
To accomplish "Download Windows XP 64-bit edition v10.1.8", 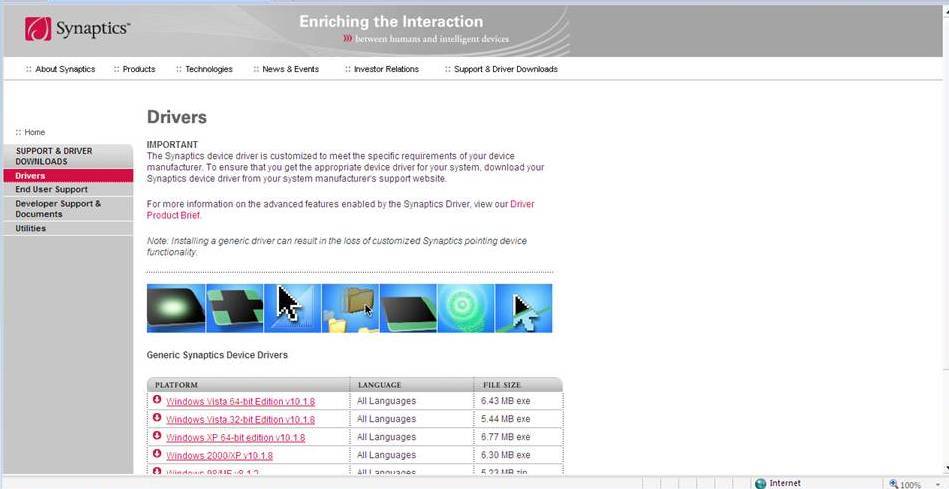I will [x=235, y=438].
